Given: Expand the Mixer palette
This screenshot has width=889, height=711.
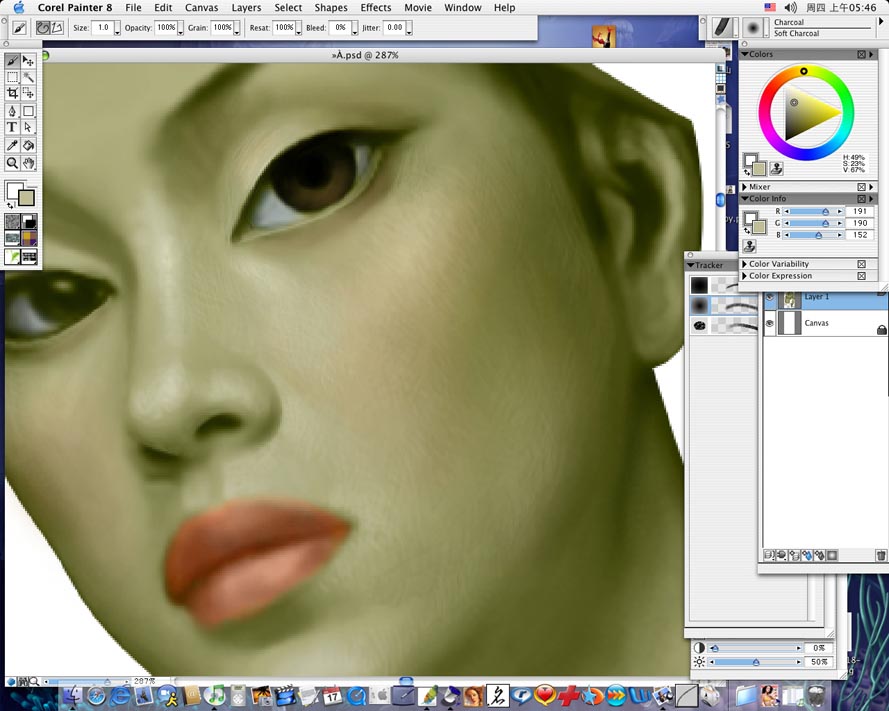Looking at the screenshot, I should click(745, 187).
